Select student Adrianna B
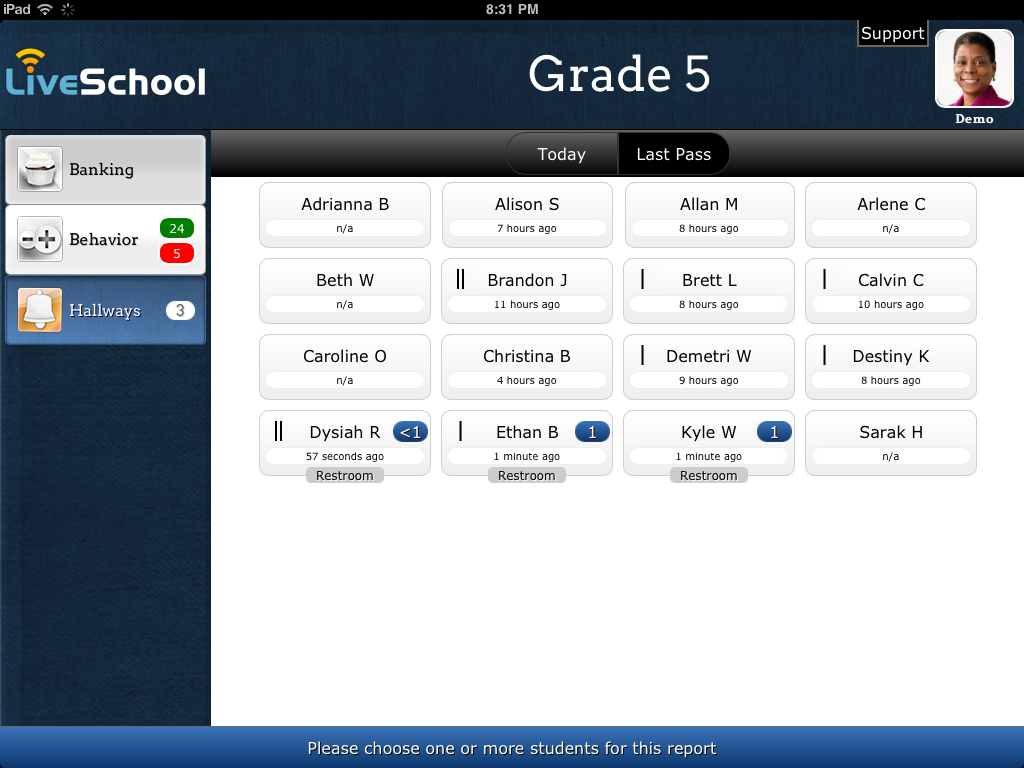Screen dimensions: 1024x768 [x=344, y=215]
